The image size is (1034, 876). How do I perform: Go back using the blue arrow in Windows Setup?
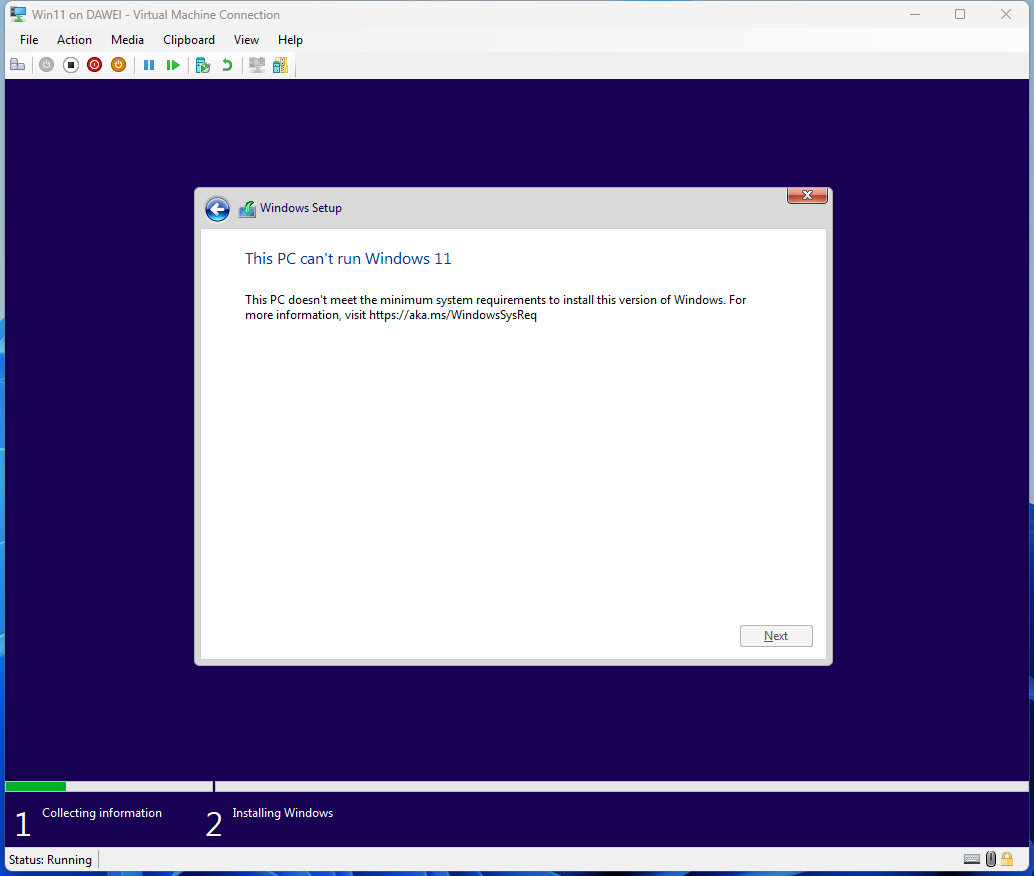pyautogui.click(x=217, y=209)
